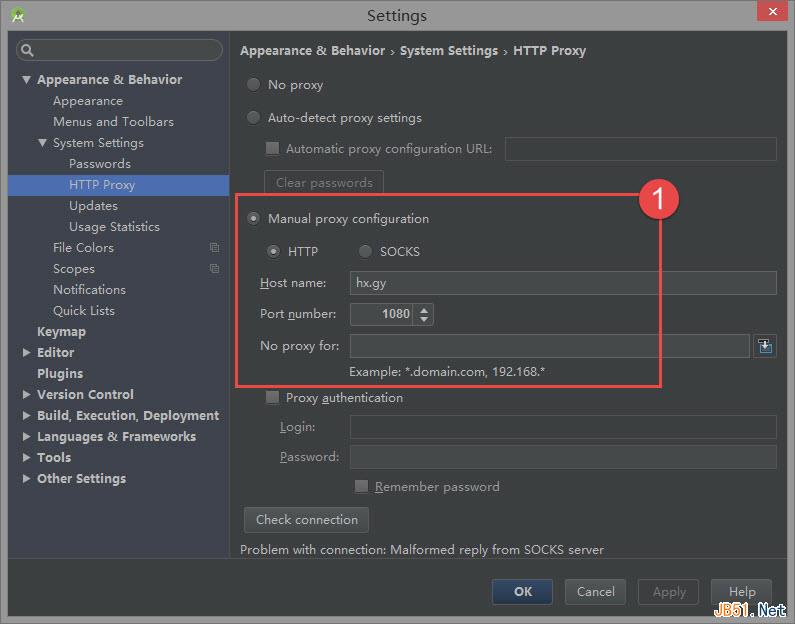Click the Android Studio logo in title bar

[x=18, y=15]
